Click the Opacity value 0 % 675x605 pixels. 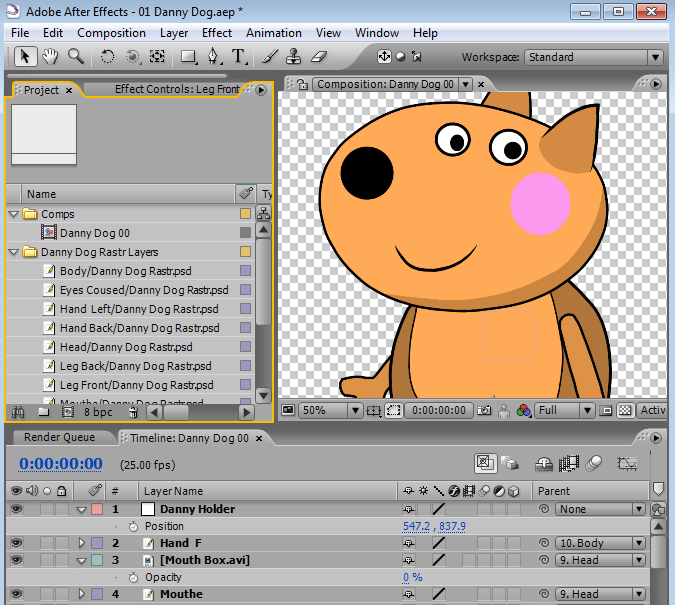tap(412, 577)
